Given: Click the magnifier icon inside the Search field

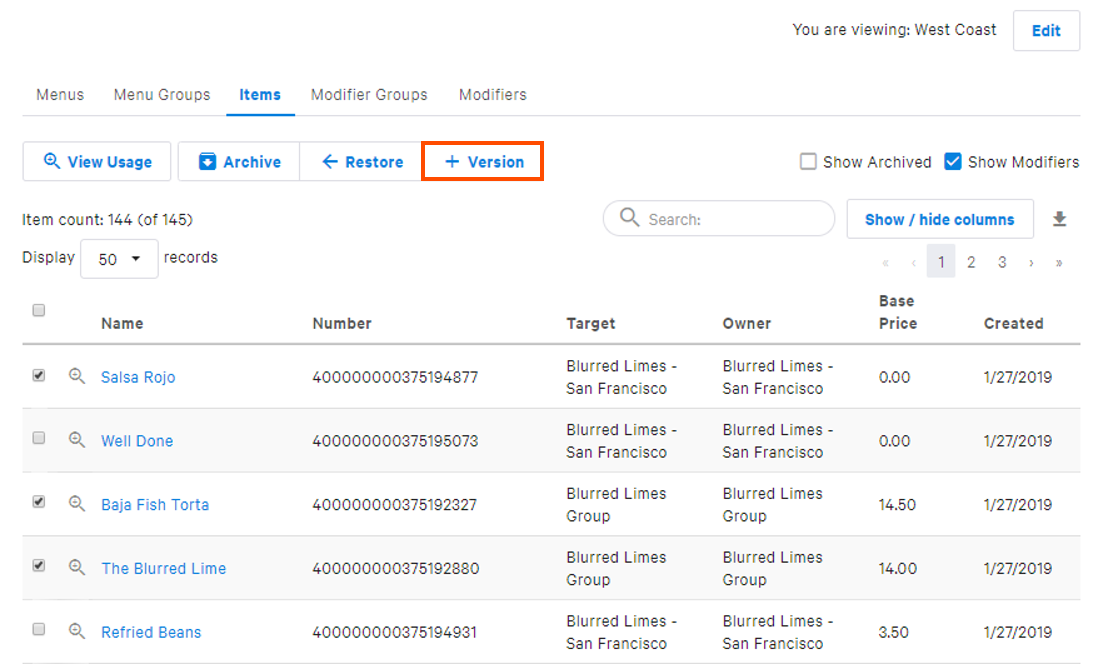Looking at the screenshot, I should 628,218.
